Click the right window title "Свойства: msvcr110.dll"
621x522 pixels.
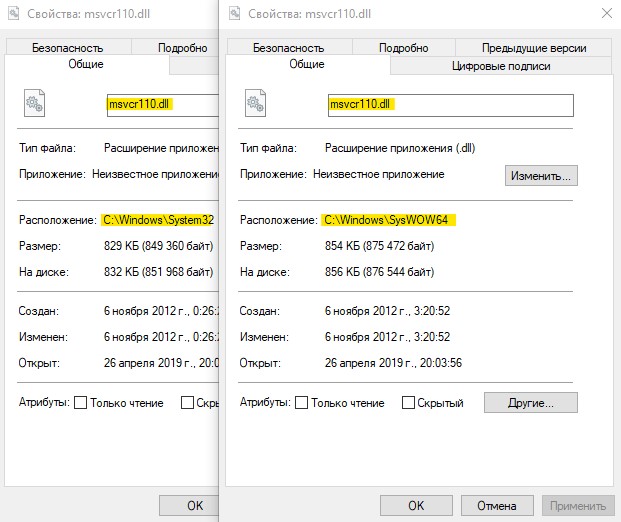310,14
